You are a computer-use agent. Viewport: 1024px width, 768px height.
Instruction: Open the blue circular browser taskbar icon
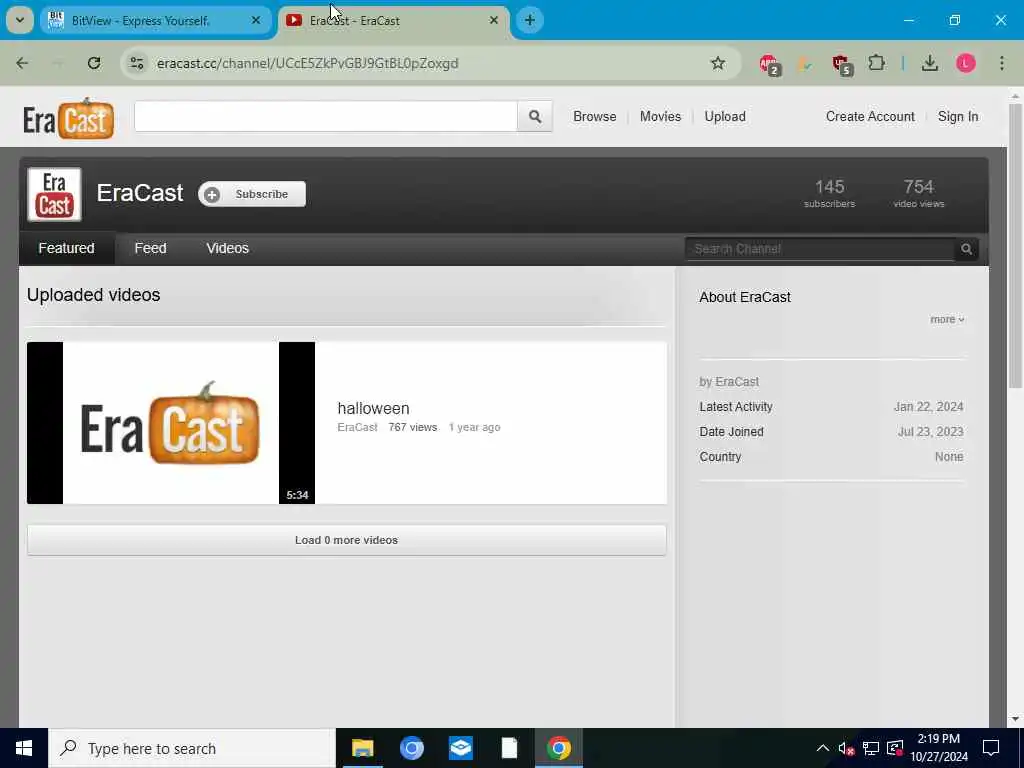pos(411,748)
